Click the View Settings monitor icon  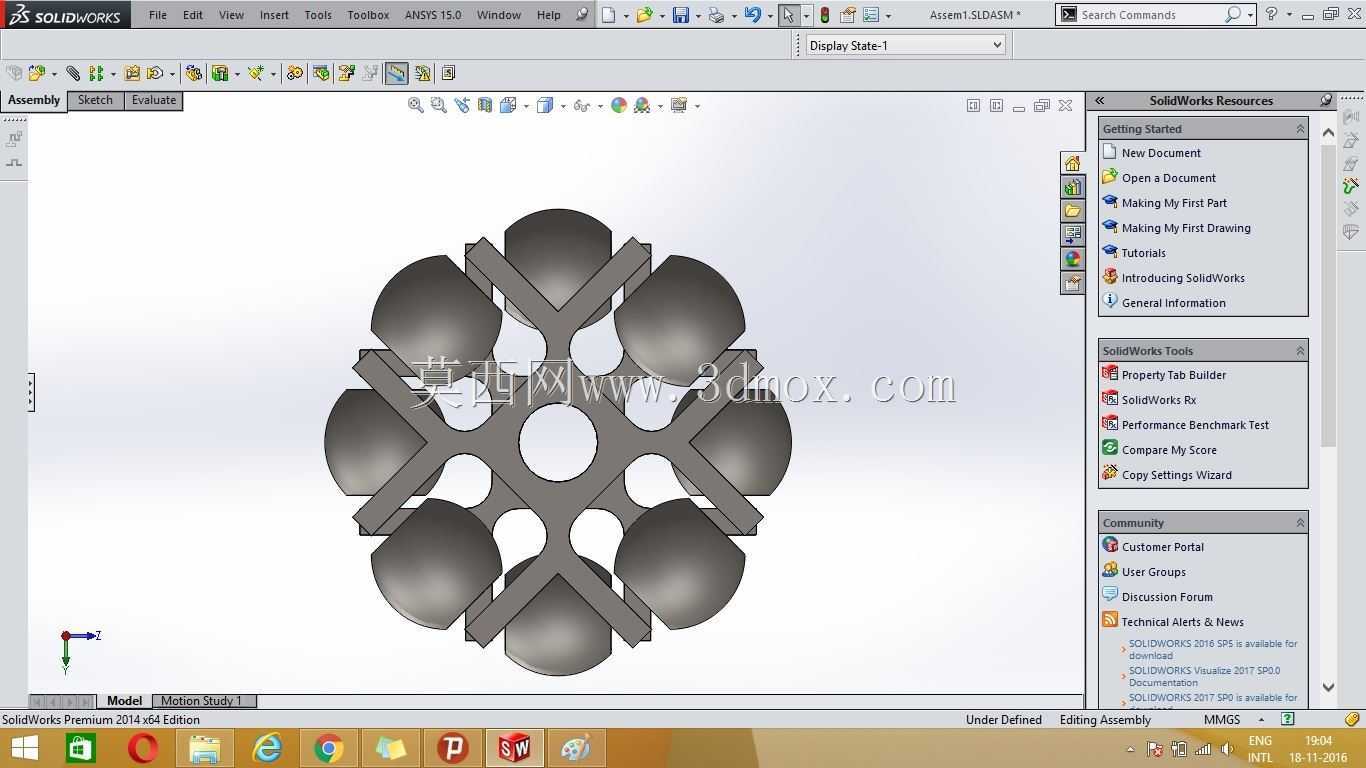pos(679,105)
